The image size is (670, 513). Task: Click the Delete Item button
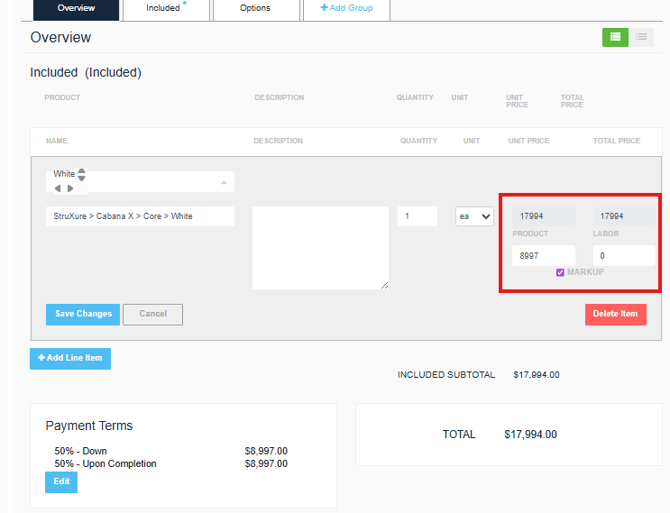point(615,314)
